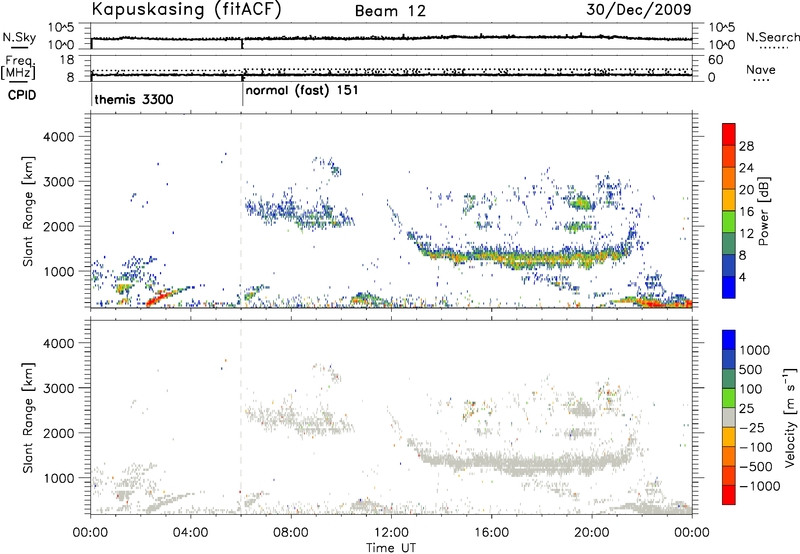
Task: Click the "4" tick on Power colorbar
Action: pos(742,277)
